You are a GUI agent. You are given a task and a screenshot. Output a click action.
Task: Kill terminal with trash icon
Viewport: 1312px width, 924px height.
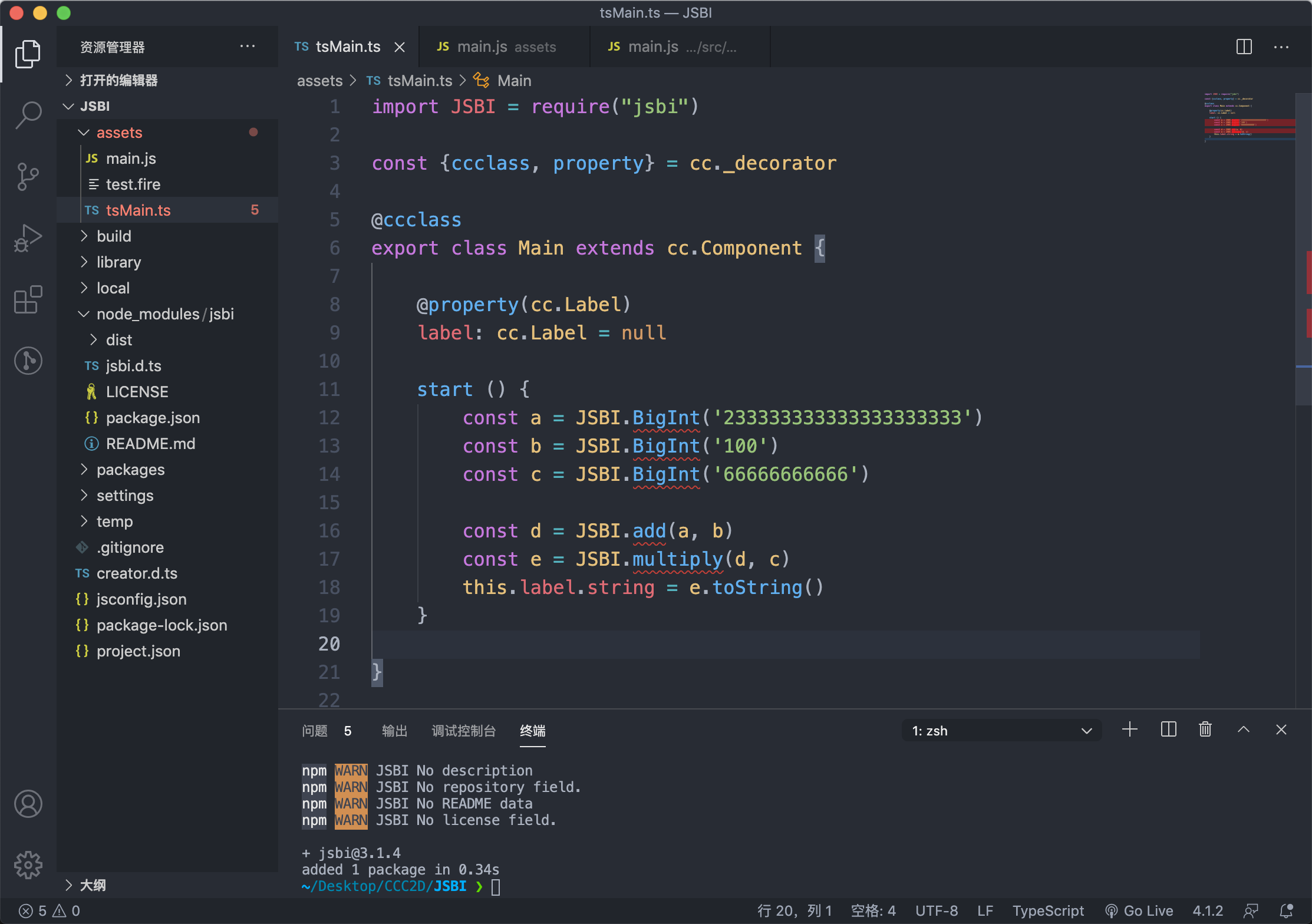click(1205, 730)
